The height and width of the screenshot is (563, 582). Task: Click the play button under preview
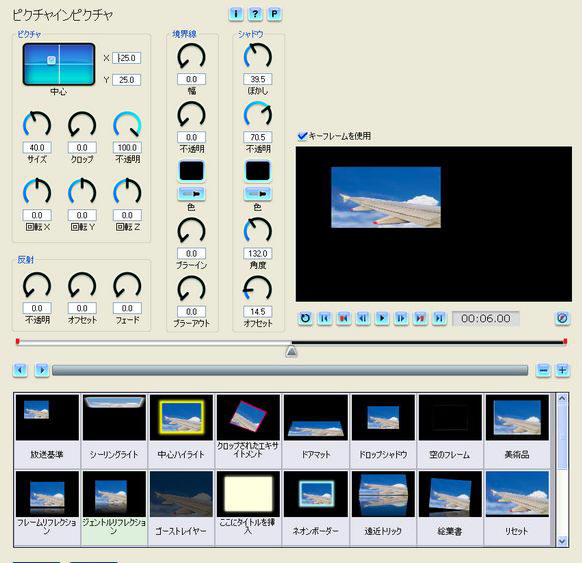point(382,318)
